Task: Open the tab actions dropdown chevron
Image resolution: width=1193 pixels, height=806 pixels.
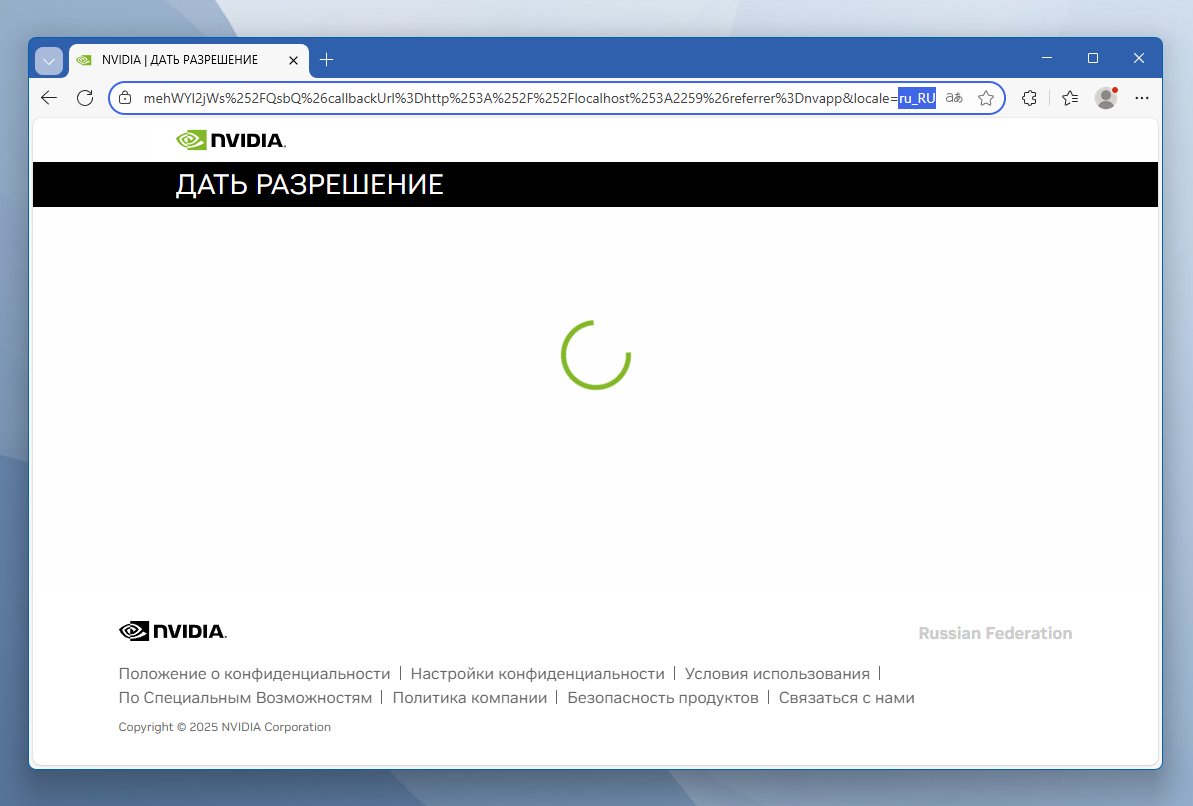Action: 49,61
